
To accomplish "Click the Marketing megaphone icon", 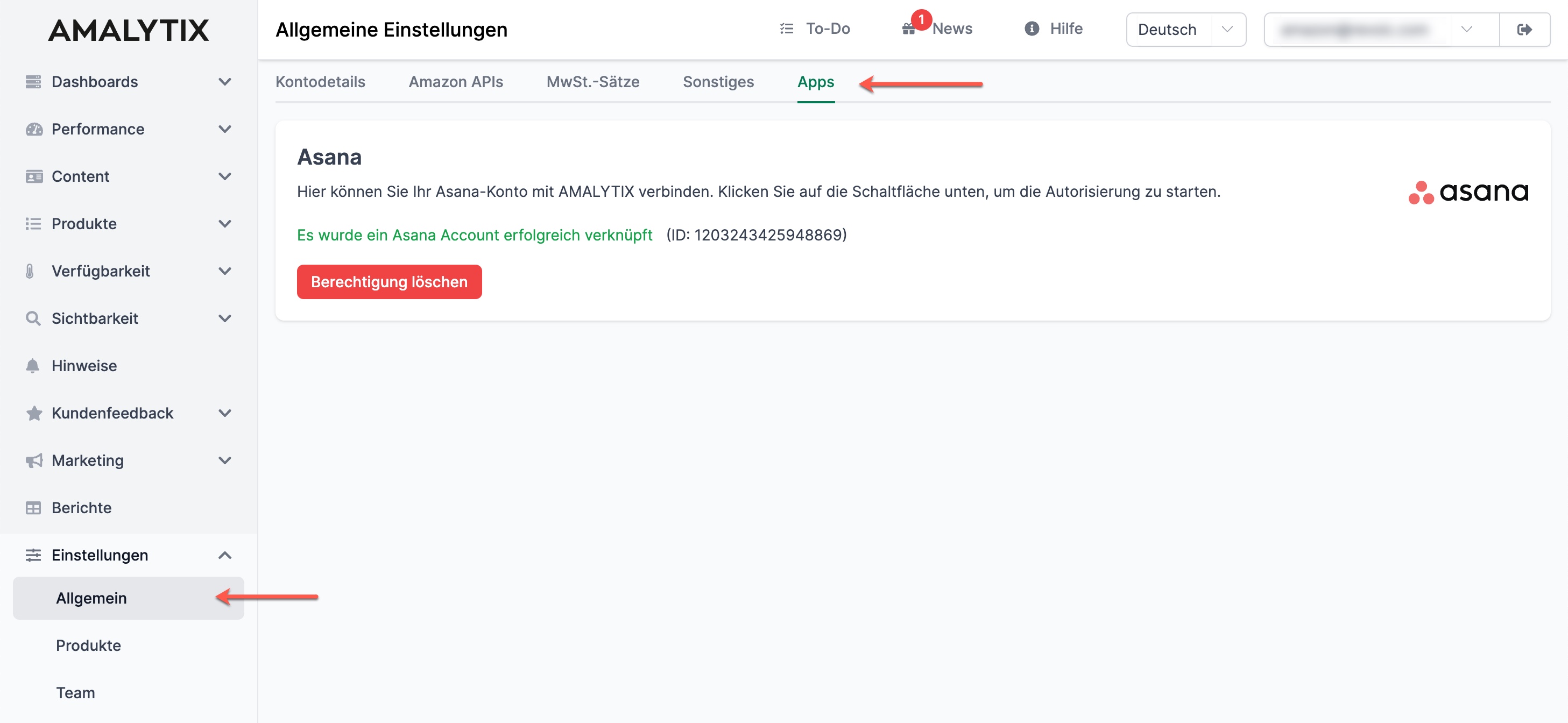I will click(34, 460).
